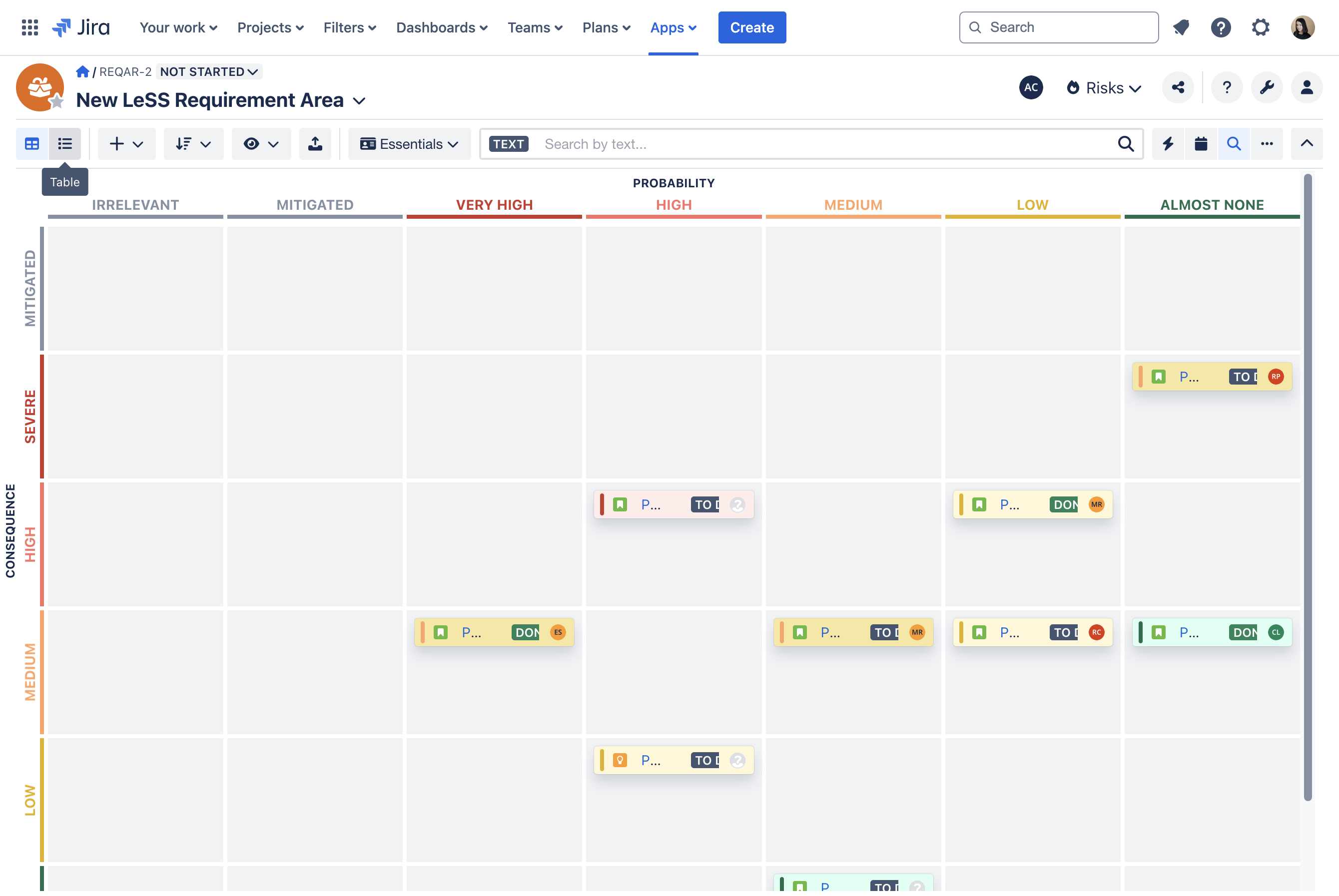
Task: Click the Create button
Action: (752, 27)
